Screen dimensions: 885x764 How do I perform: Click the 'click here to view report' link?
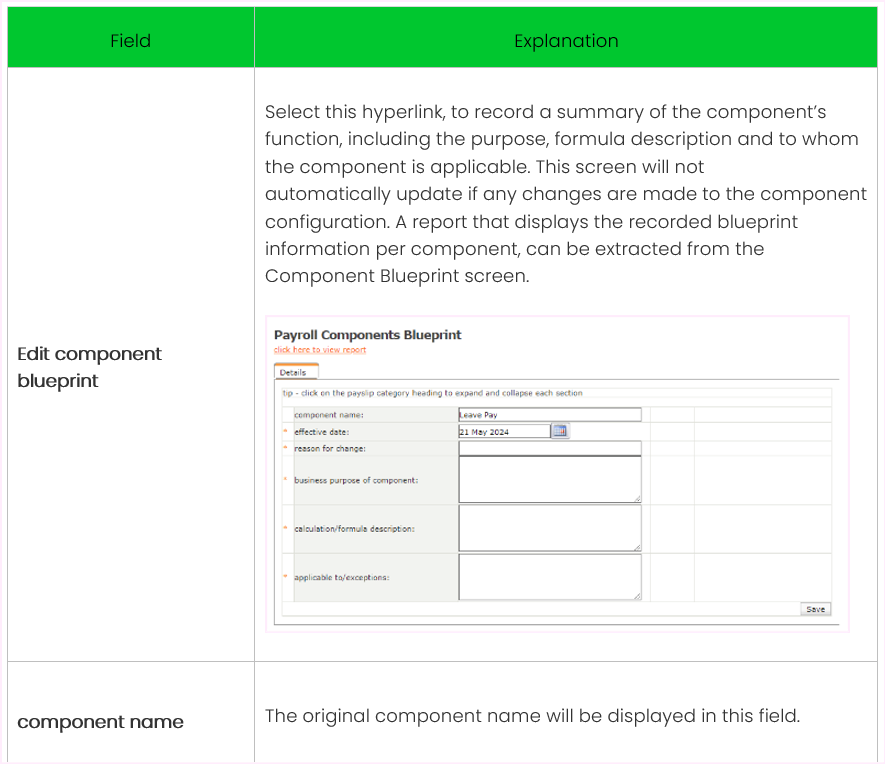[x=320, y=350]
